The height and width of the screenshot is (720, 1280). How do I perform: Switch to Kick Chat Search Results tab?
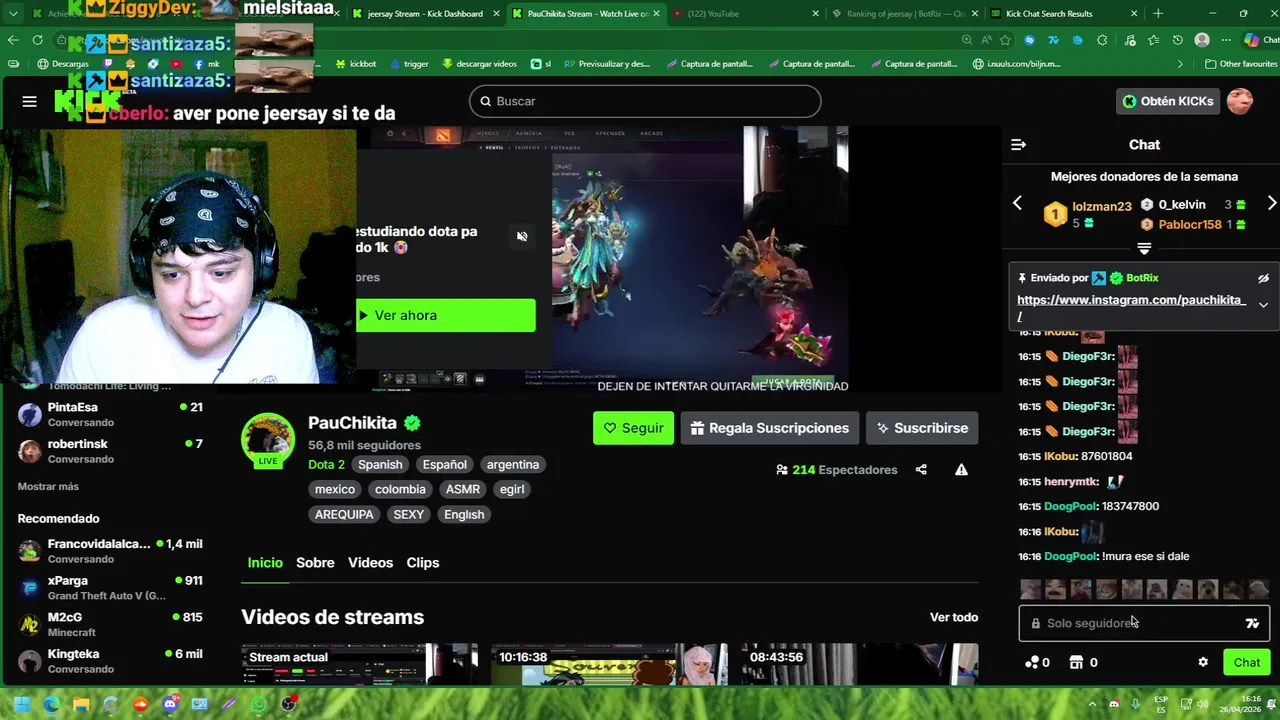pos(1063,14)
